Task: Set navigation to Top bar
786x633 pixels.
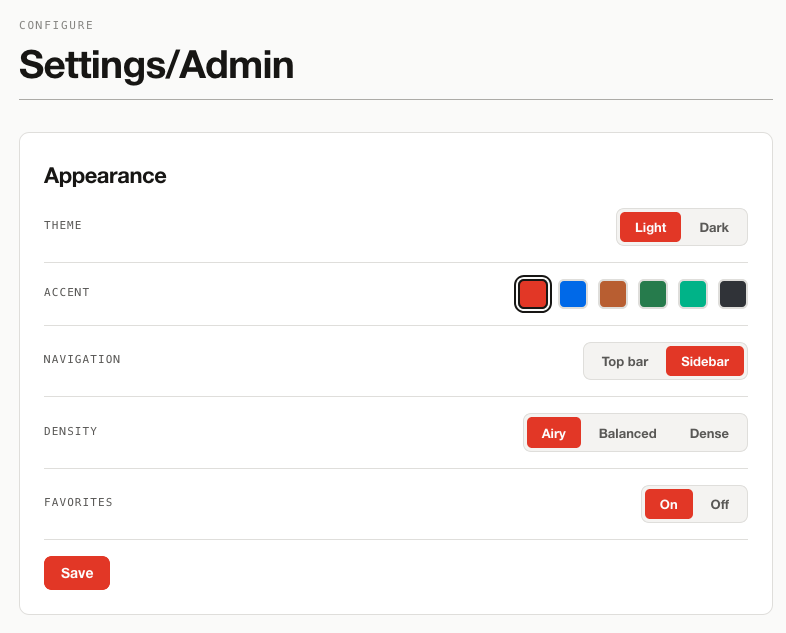Action: tap(625, 361)
